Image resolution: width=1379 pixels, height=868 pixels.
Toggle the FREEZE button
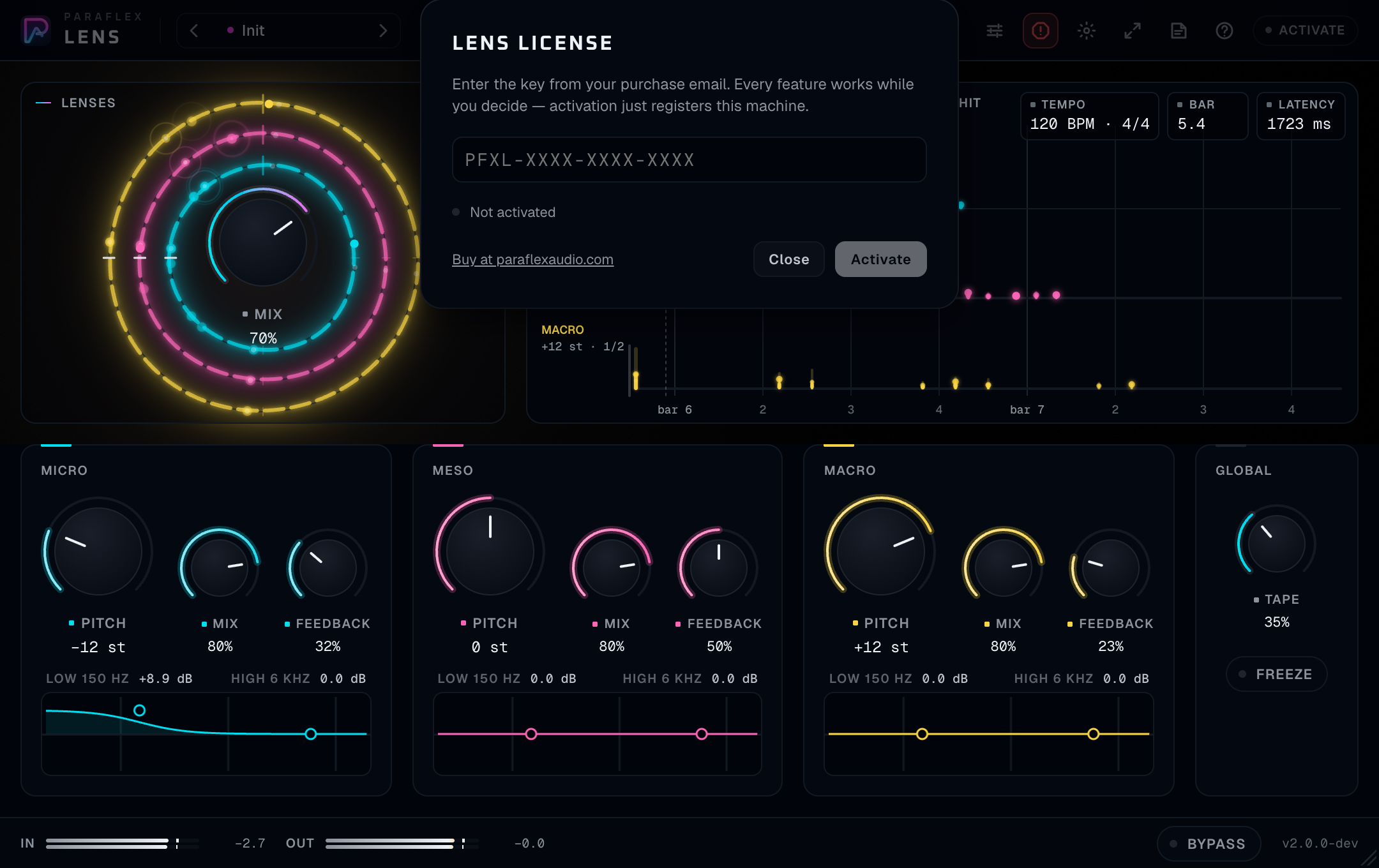pos(1276,674)
